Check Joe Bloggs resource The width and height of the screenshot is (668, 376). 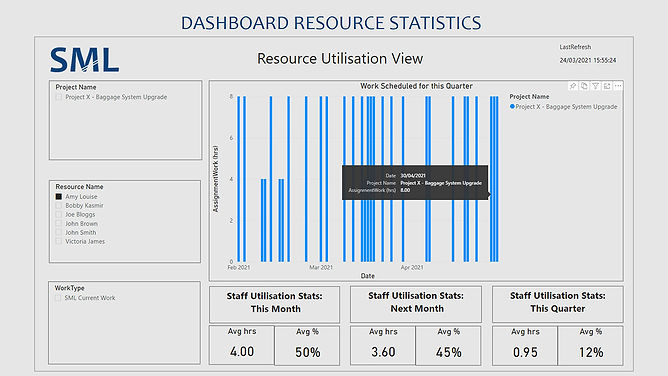click(59, 214)
